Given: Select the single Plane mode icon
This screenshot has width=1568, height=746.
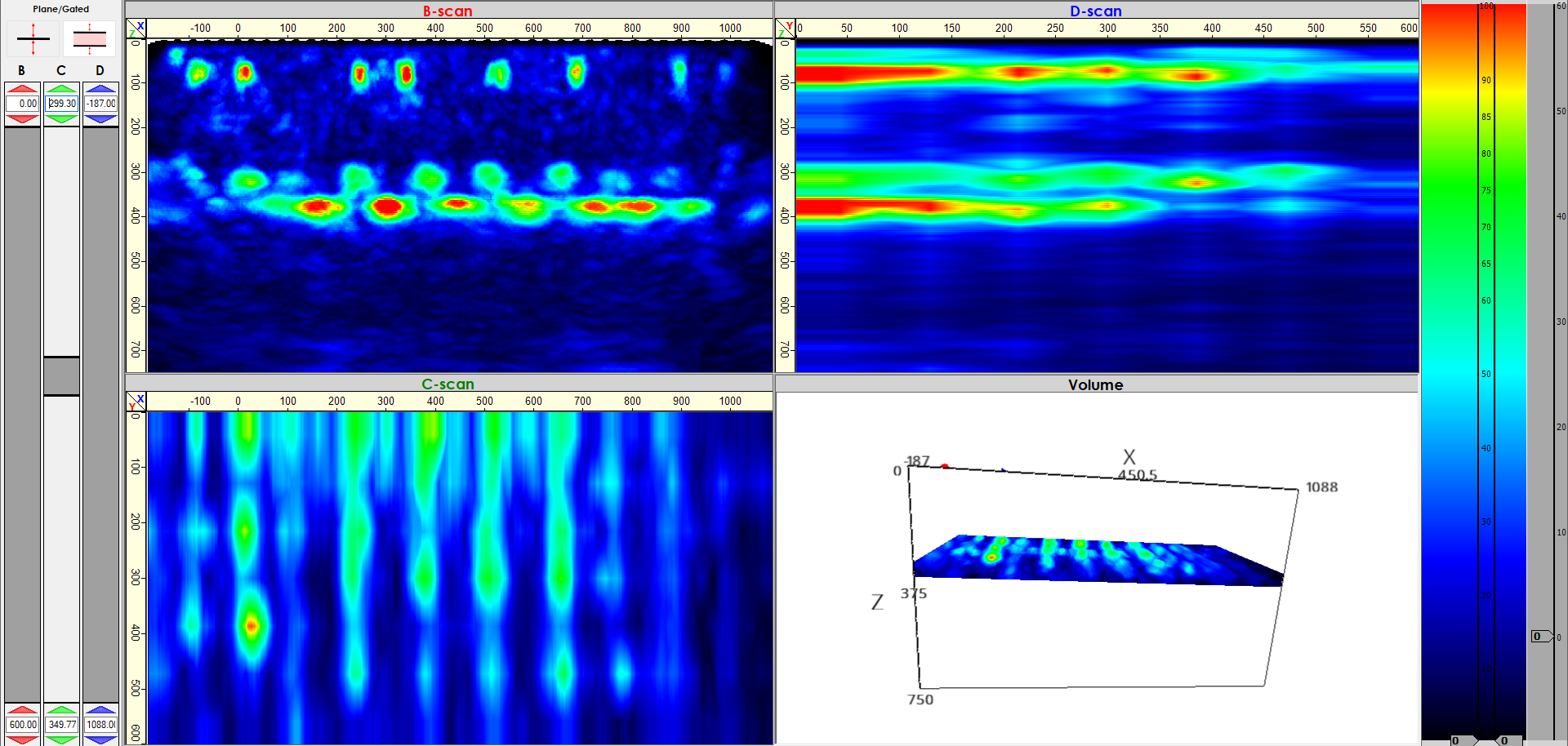Looking at the screenshot, I should [x=33, y=38].
